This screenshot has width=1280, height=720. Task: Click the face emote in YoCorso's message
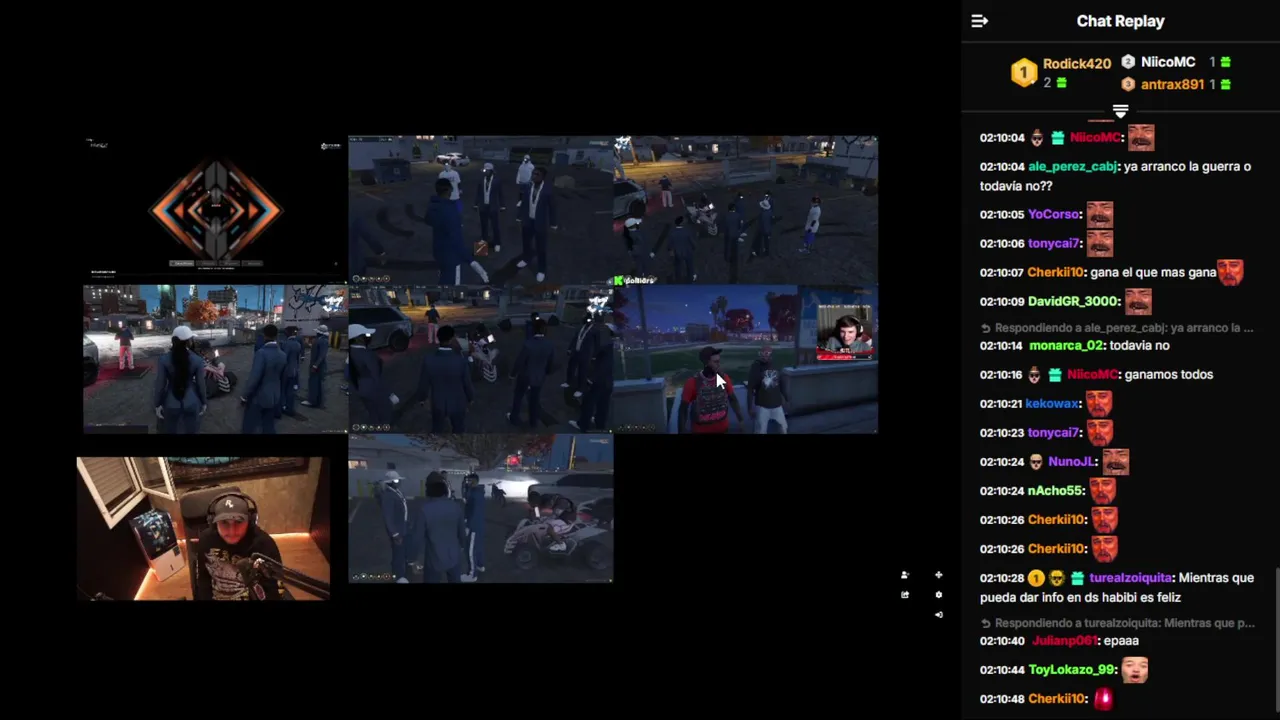1100,215
